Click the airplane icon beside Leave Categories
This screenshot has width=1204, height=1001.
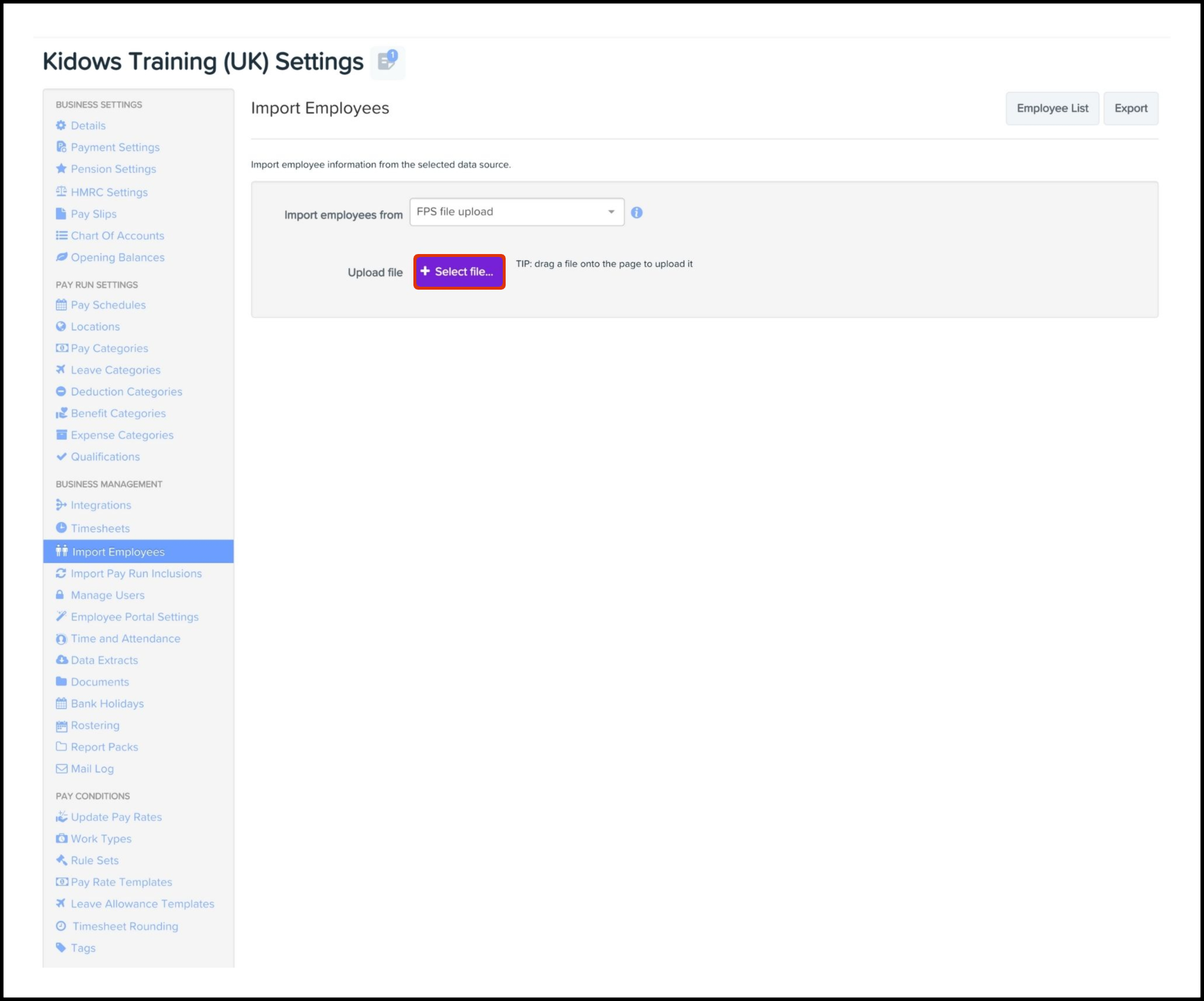coord(61,370)
